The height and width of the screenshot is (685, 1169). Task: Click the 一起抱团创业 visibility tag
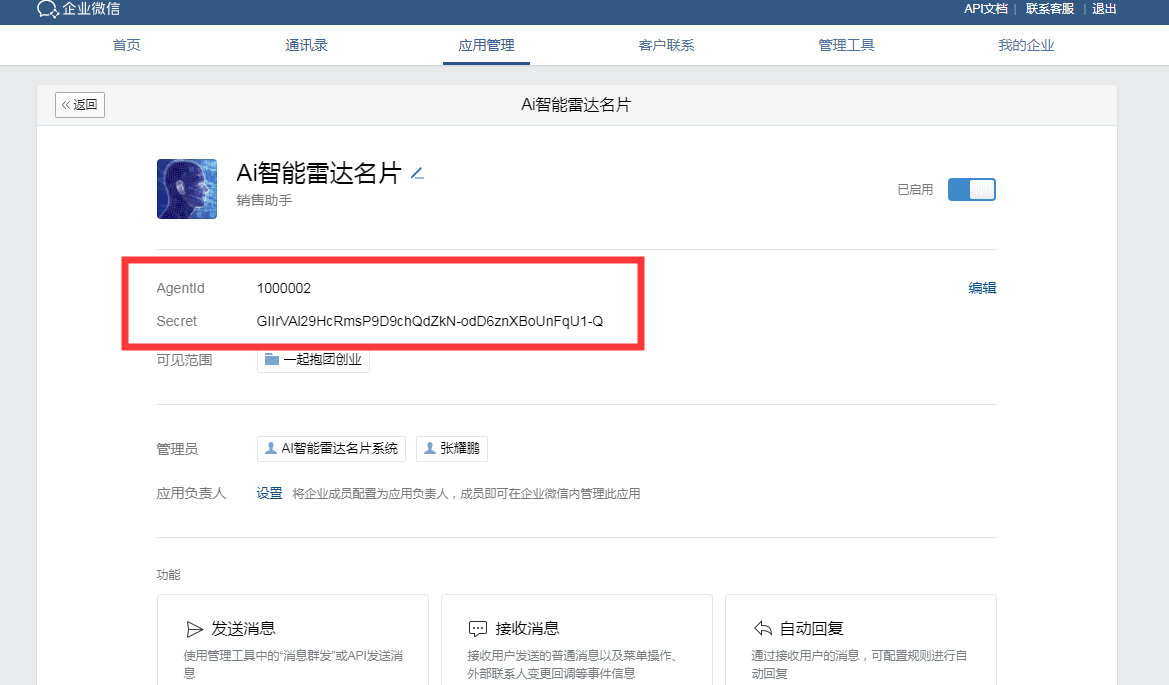click(x=313, y=360)
